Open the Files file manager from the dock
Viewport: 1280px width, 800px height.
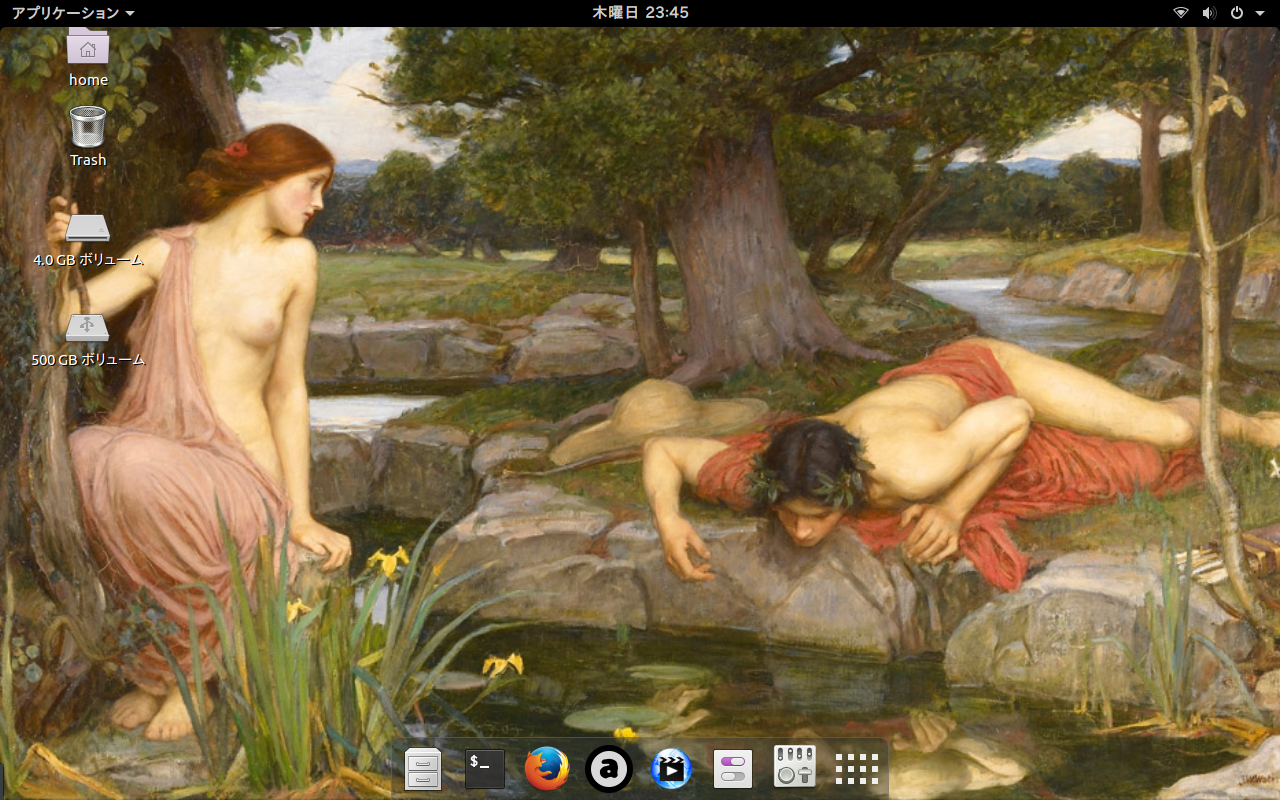[422, 769]
